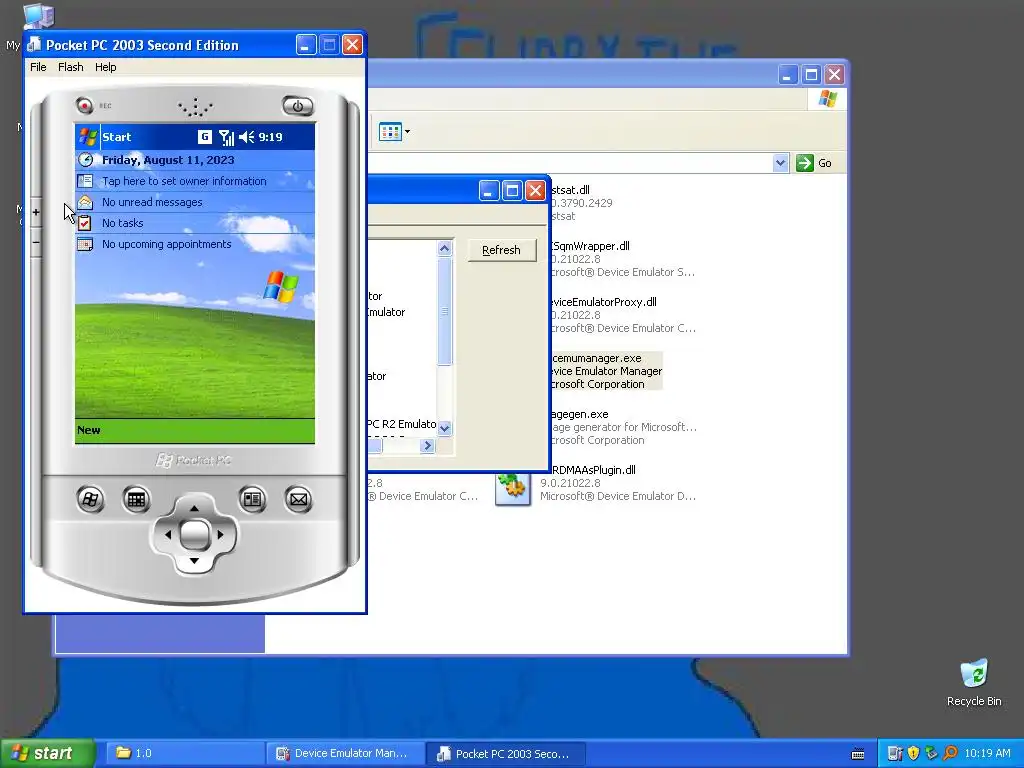Screen dimensions: 1024x768
Task: Tap the tasks checkbox icon
Action: pyautogui.click(x=84, y=223)
